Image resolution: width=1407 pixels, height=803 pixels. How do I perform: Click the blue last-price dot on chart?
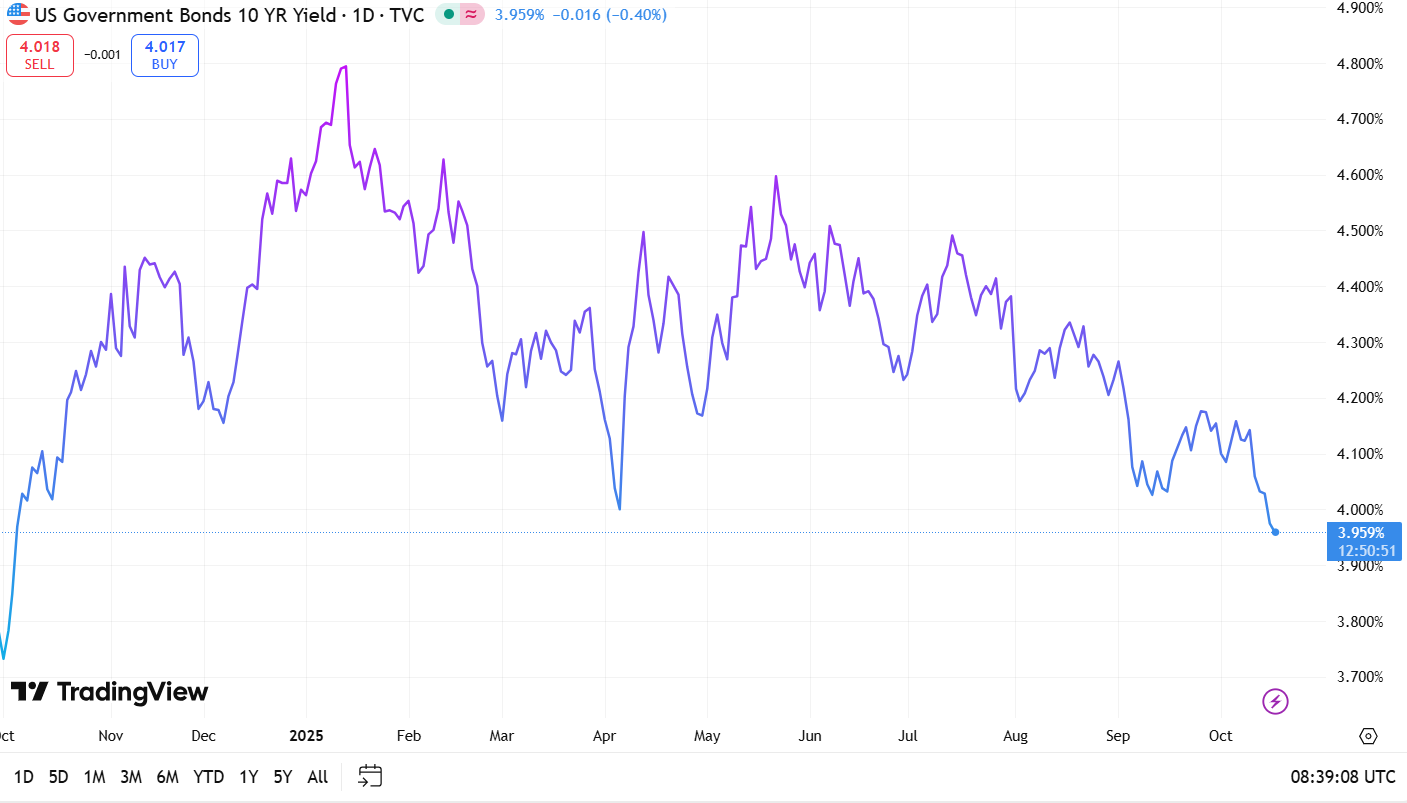1275,532
